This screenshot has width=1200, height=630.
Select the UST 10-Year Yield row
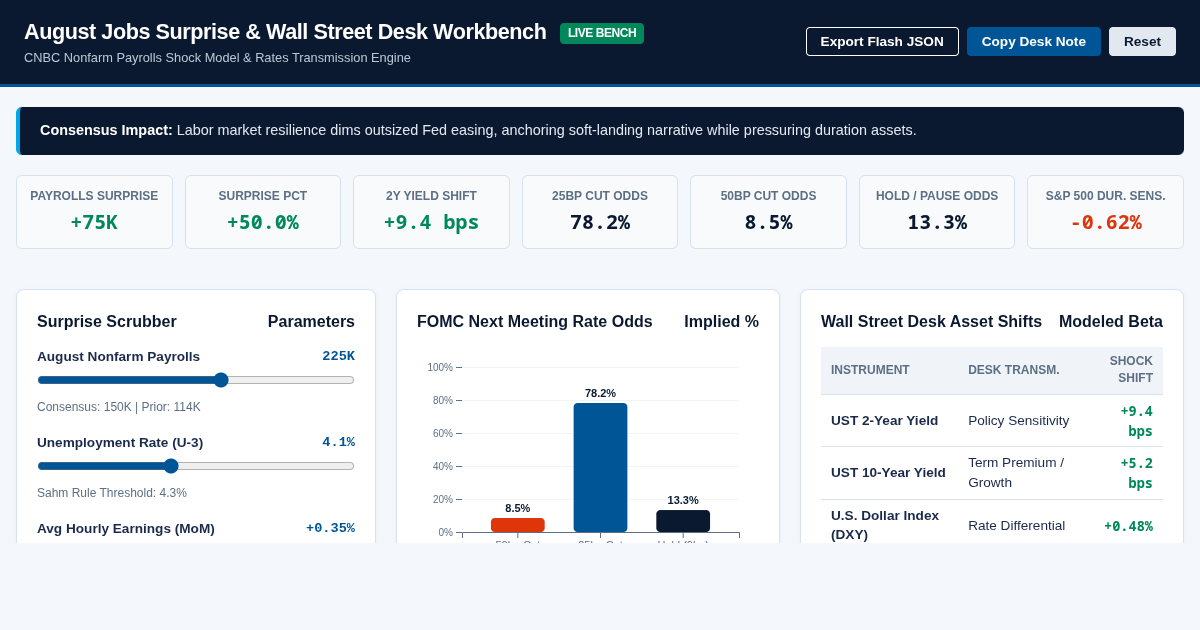click(x=992, y=473)
